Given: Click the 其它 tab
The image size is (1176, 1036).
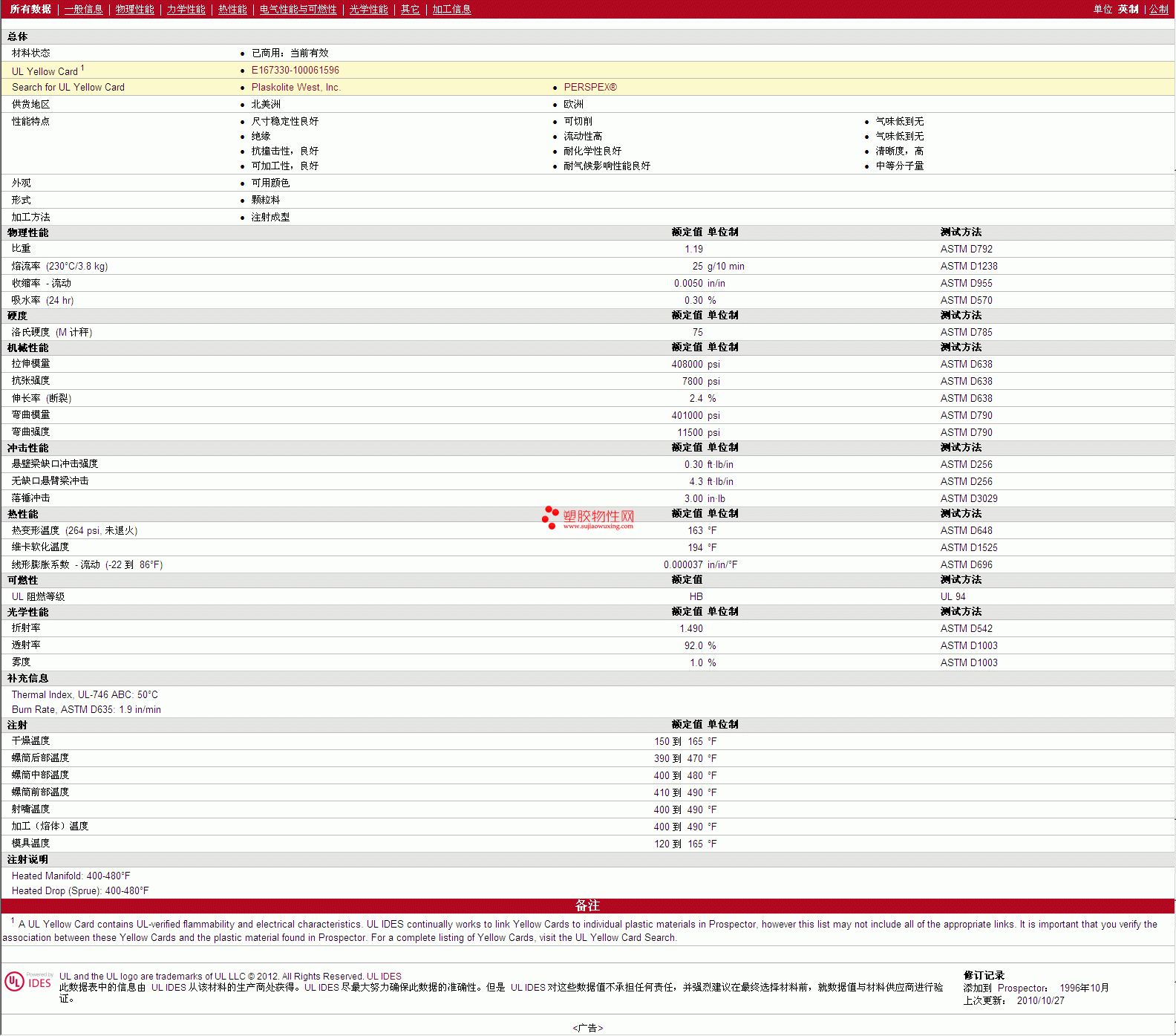Looking at the screenshot, I should pos(410,10).
